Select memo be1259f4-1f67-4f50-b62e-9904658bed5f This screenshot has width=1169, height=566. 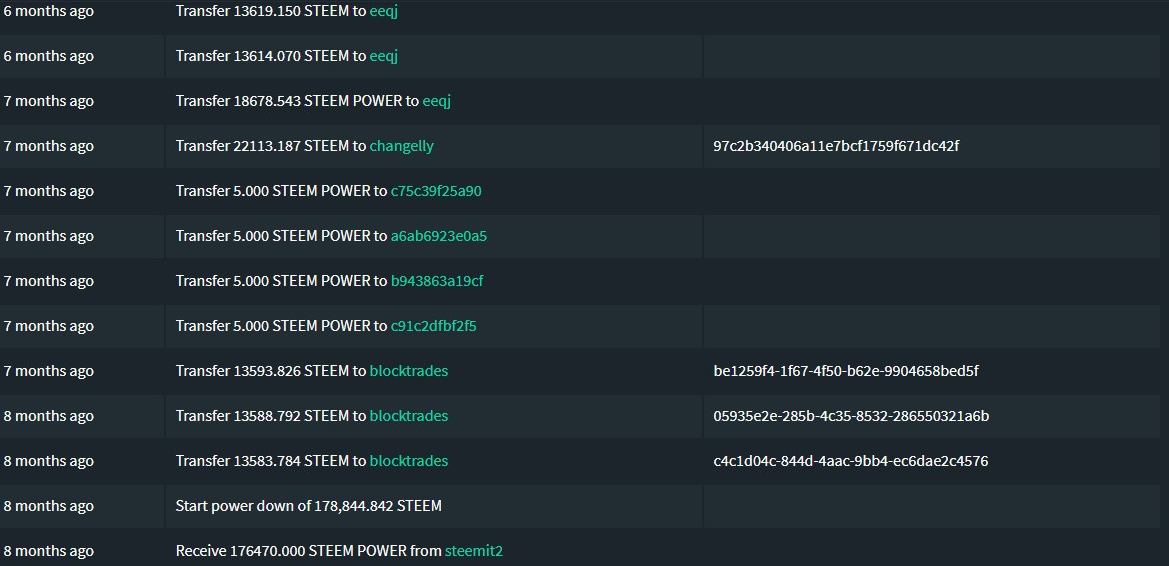coord(845,371)
